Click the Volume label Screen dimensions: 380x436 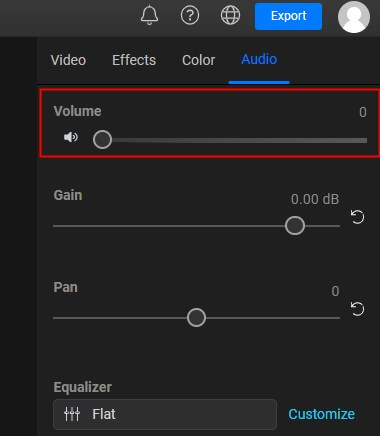(77, 111)
